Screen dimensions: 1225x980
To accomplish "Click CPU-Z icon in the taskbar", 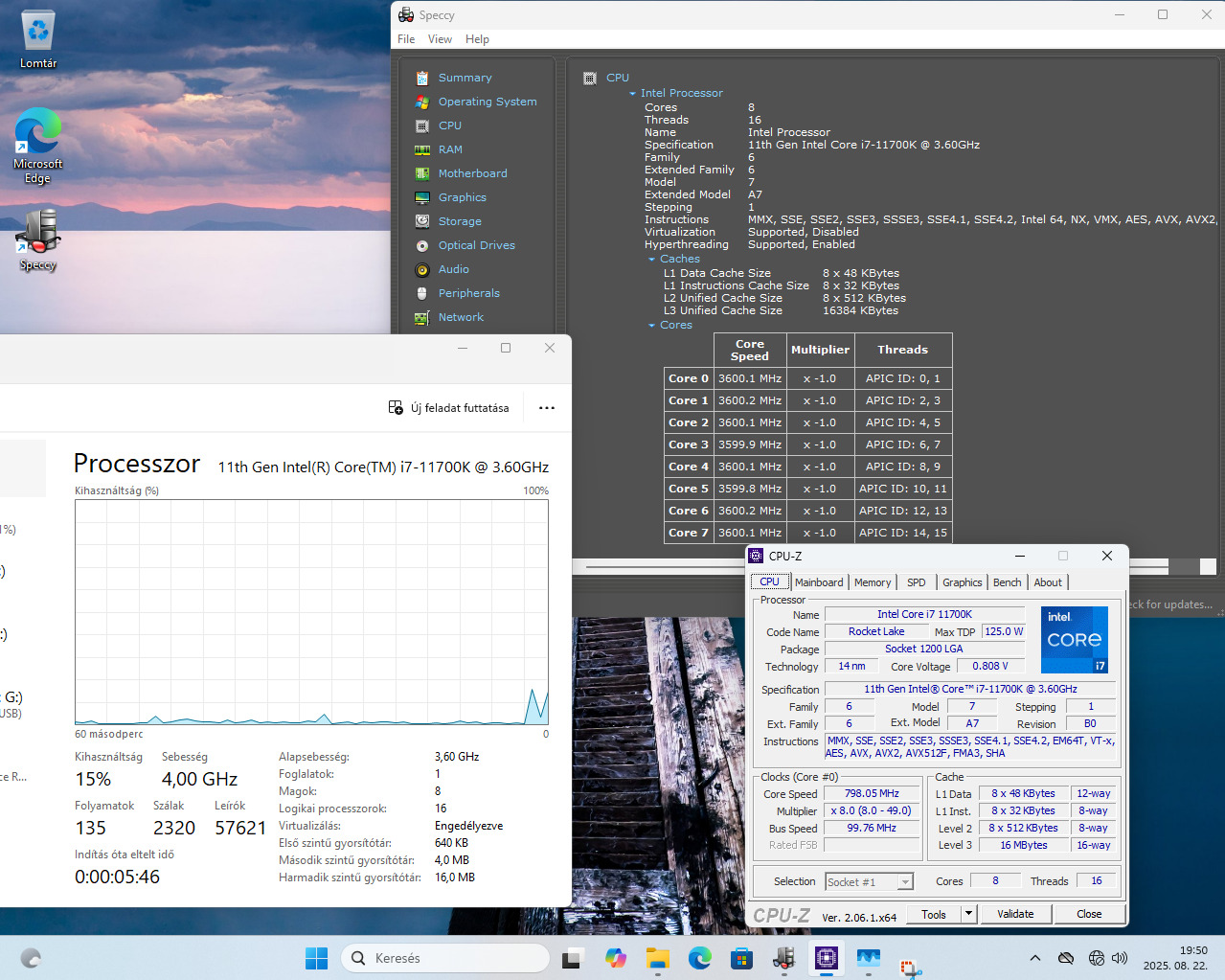I will tap(826, 957).
